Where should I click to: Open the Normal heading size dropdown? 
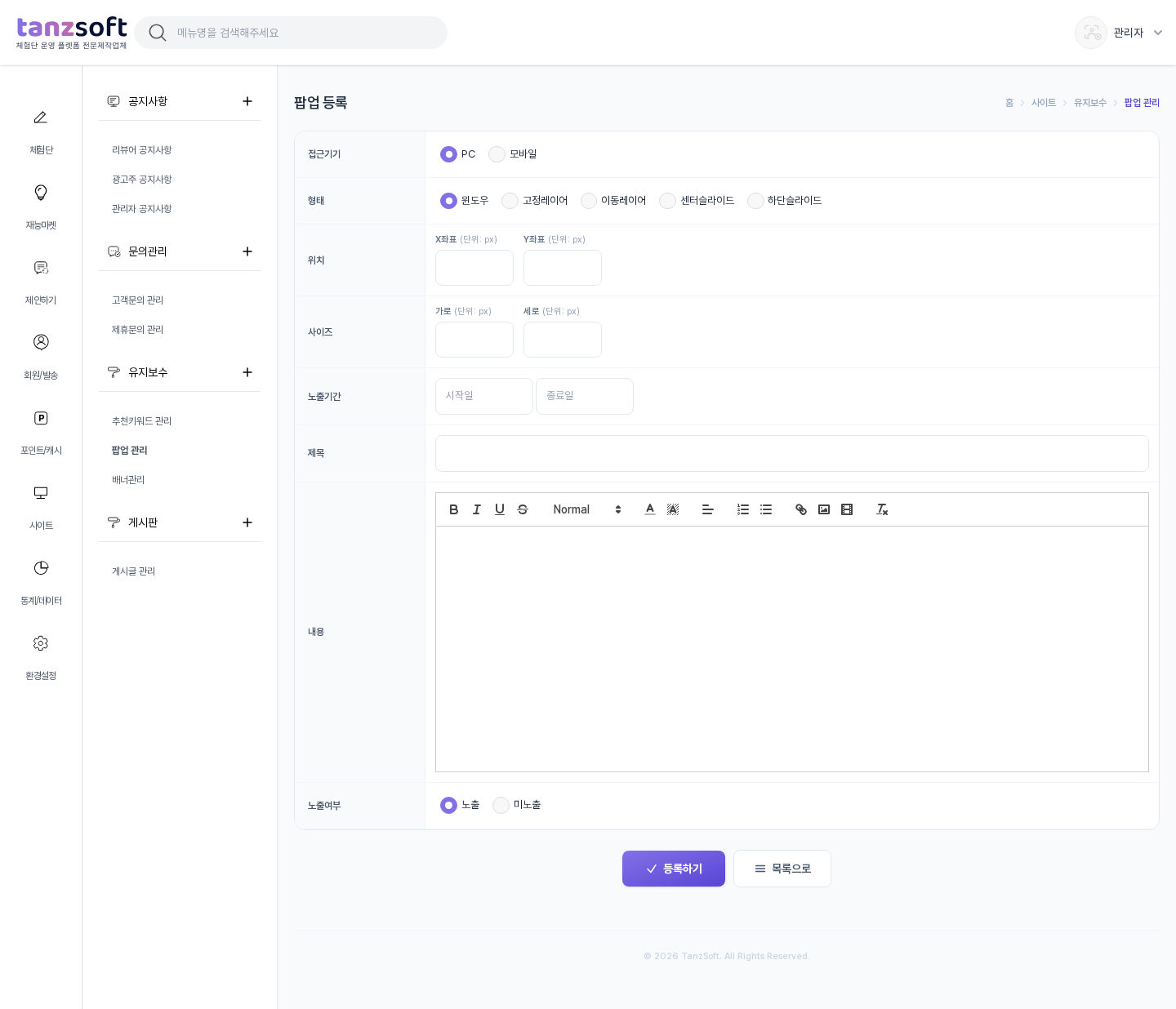(587, 509)
